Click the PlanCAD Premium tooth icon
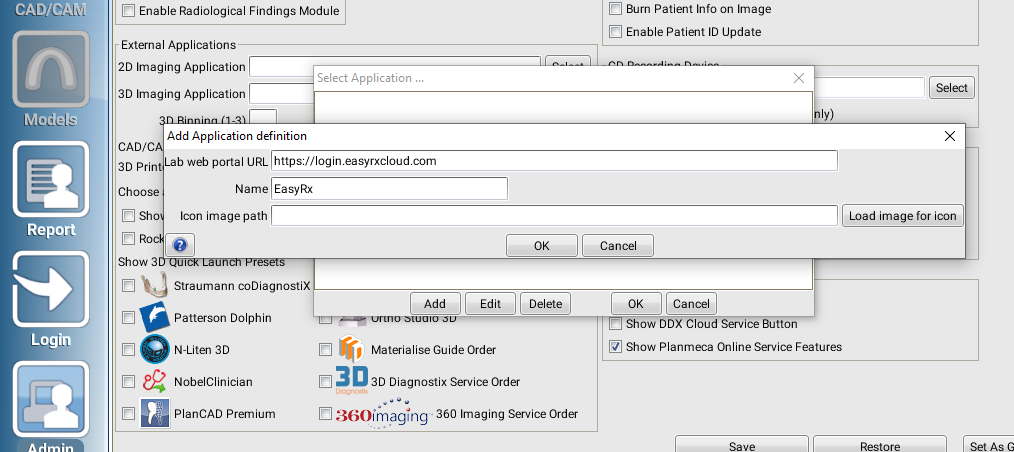This screenshot has width=1014, height=452. click(155, 413)
